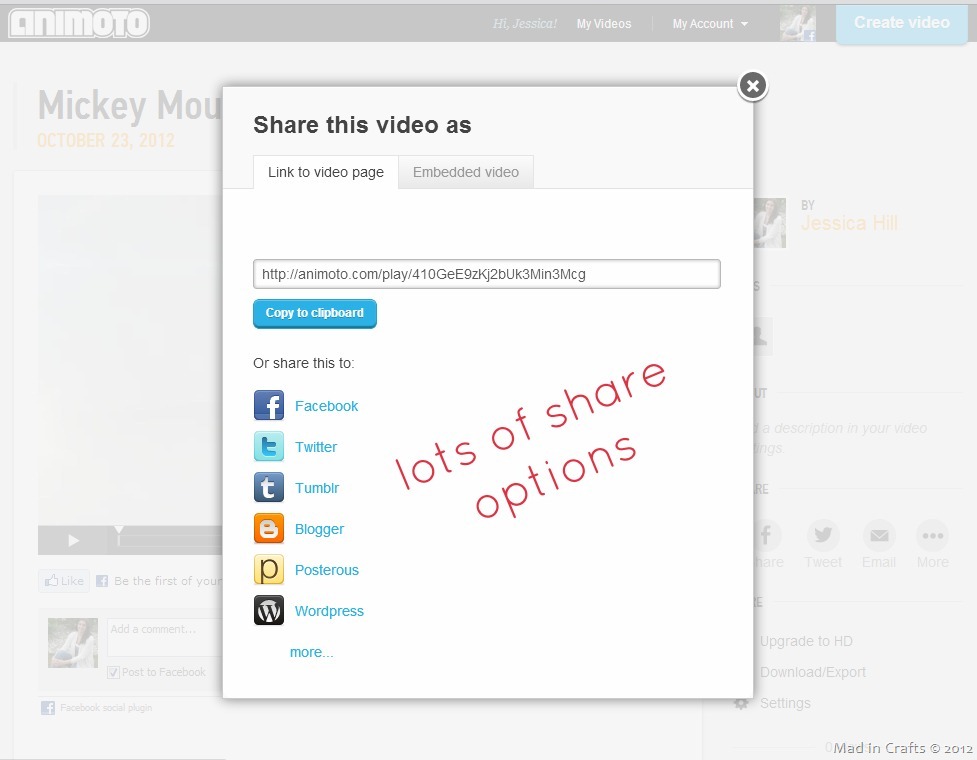Click the video progress bar marker
Viewport: 977px width, 760px height.
[118, 531]
